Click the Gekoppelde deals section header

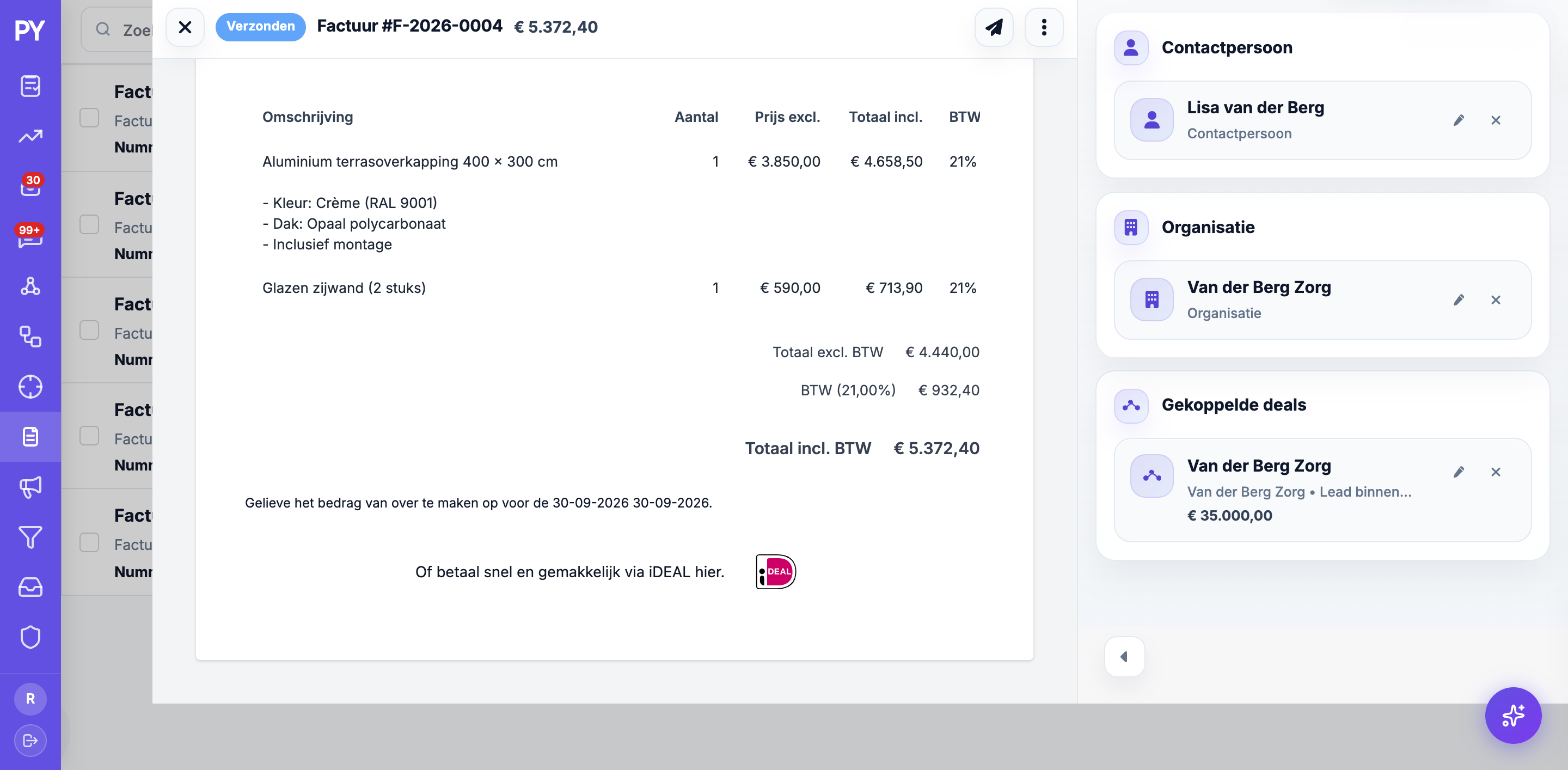click(x=1234, y=405)
